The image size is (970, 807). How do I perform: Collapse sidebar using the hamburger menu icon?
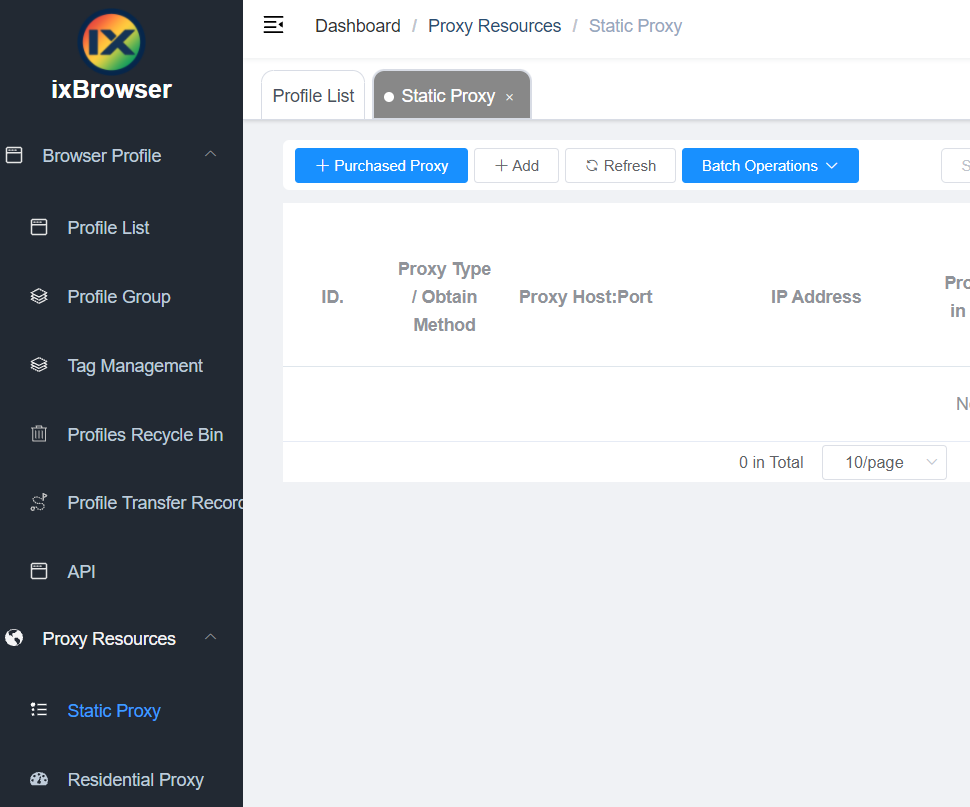click(273, 25)
